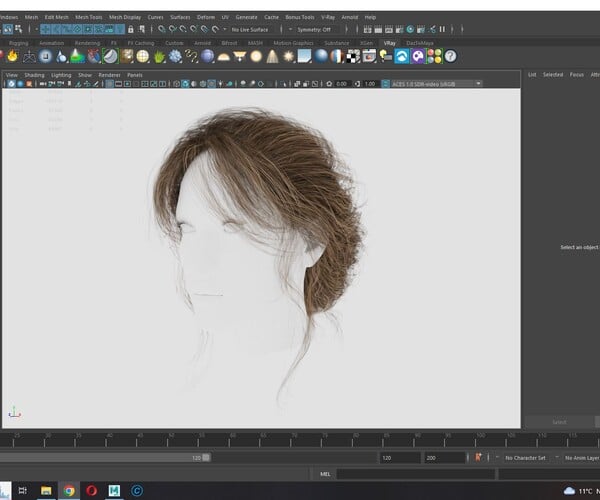Click the flame icon on V-Ray shelf
600x500 pixels.
pos(12,56)
